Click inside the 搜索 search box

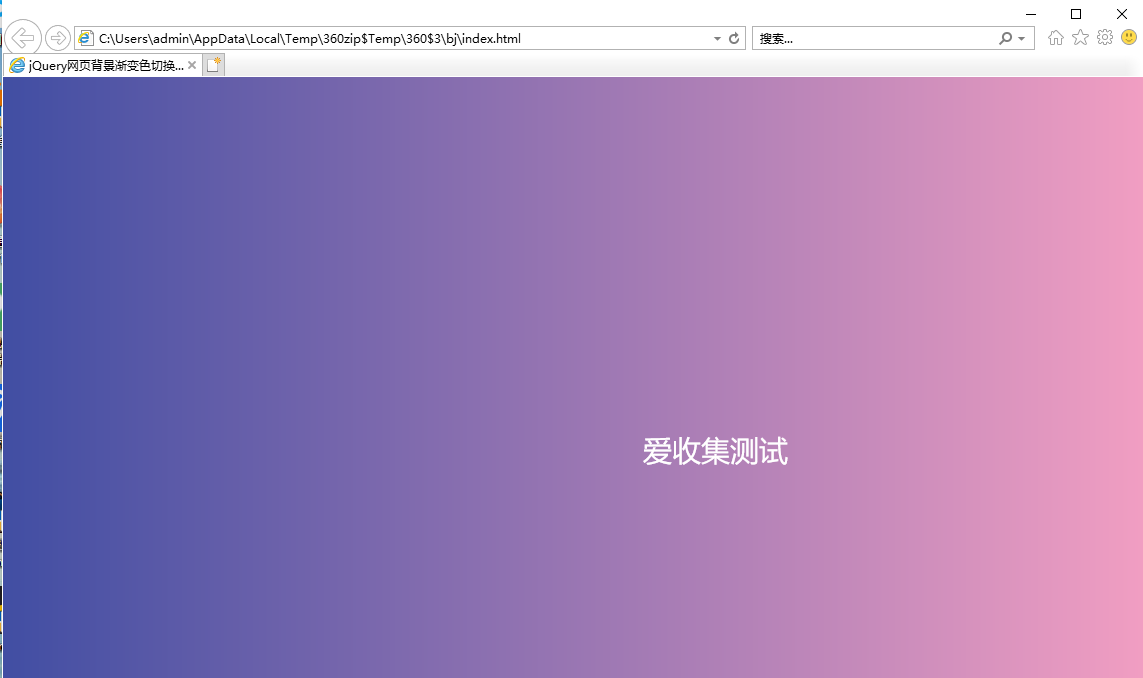click(880, 38)
